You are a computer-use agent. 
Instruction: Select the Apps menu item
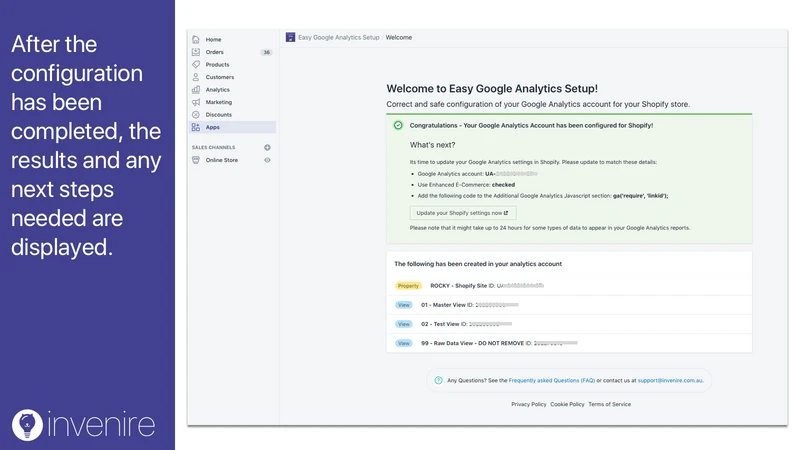[233, 127]
